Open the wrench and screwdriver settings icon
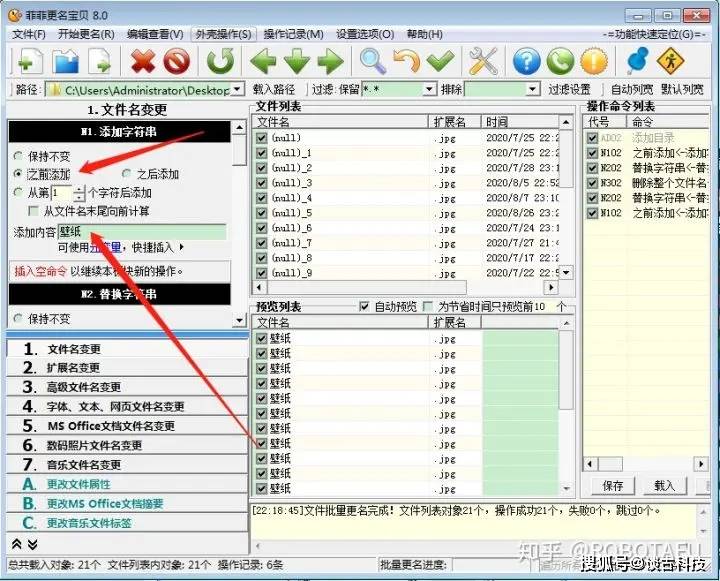Viewport: 720px width, 581px height. [x=483, y=61]
